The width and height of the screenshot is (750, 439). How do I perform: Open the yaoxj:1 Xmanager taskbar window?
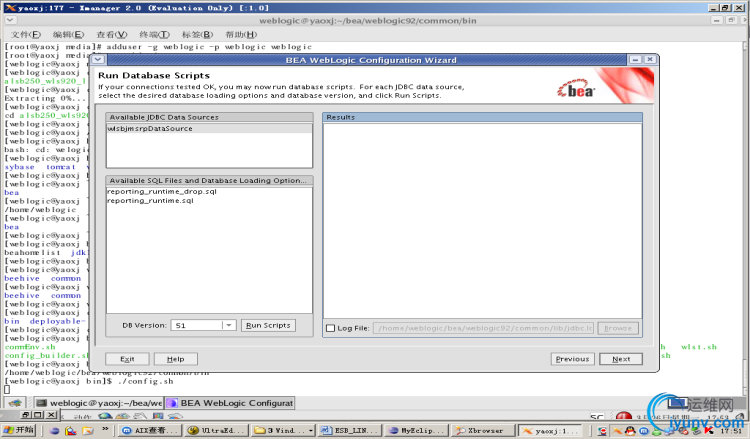[550, 430]
